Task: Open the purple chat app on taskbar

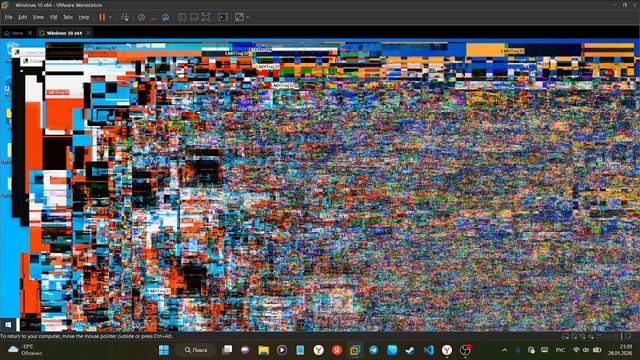Action: (x=245, y=350)
